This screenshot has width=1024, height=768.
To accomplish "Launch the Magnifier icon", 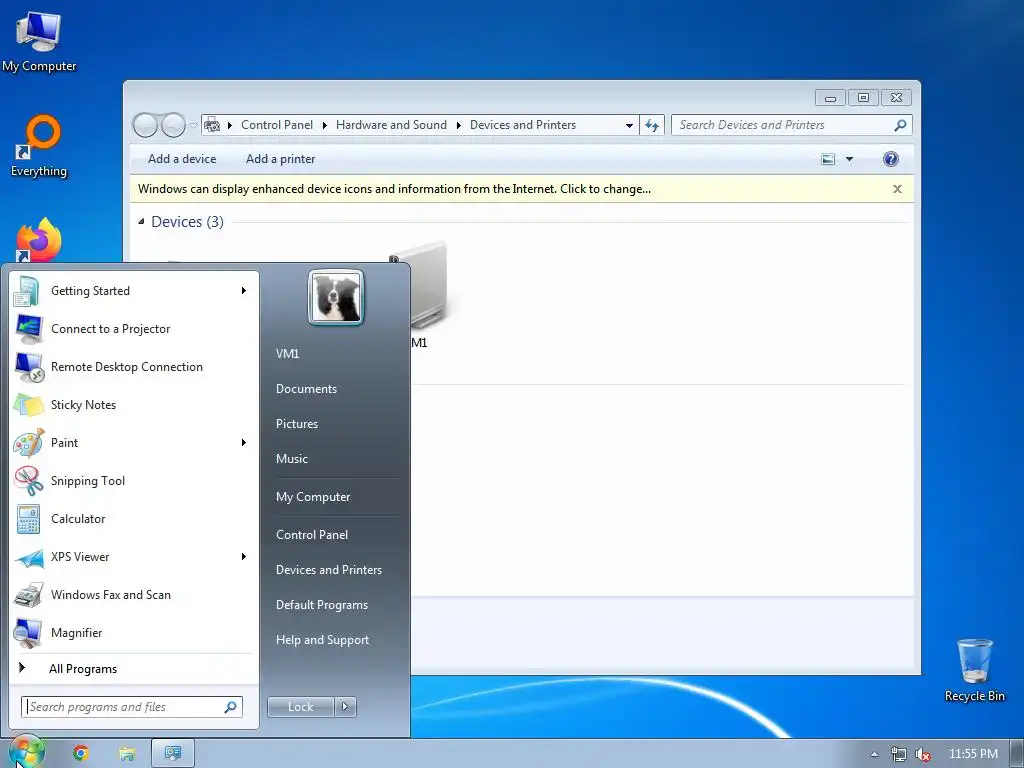I will (x=28, y=633).
